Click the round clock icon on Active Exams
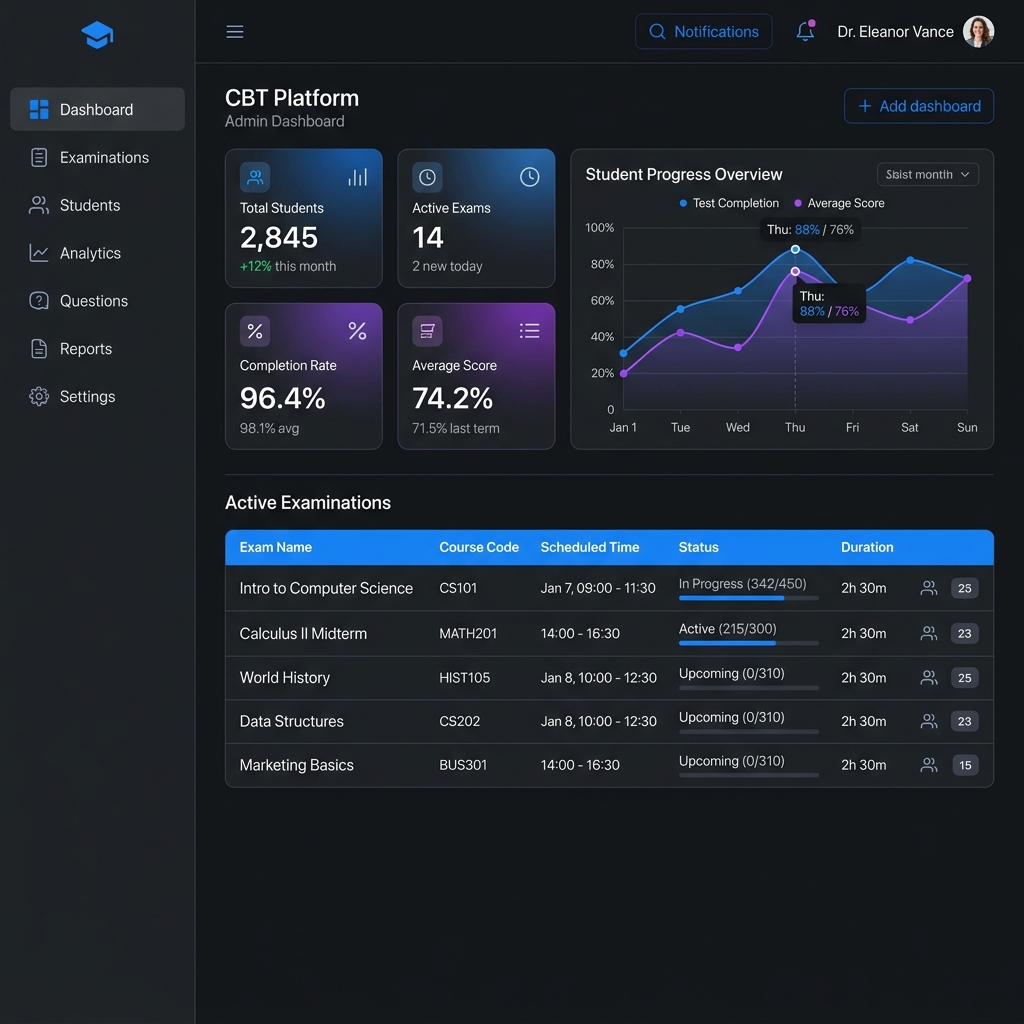1024x1024 pixels. 530,177
